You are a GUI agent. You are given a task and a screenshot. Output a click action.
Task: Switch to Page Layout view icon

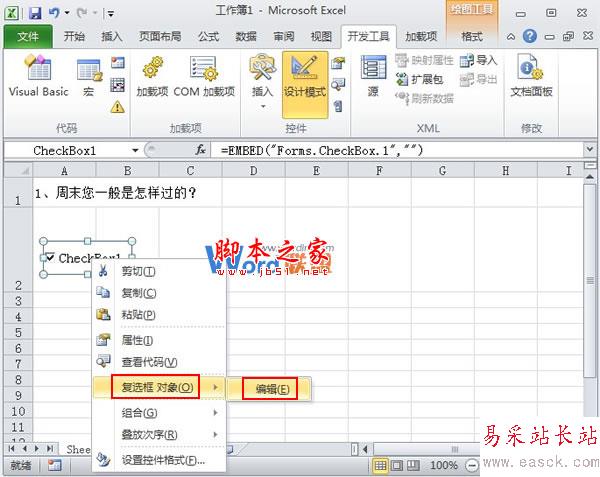tap(397, 466)
